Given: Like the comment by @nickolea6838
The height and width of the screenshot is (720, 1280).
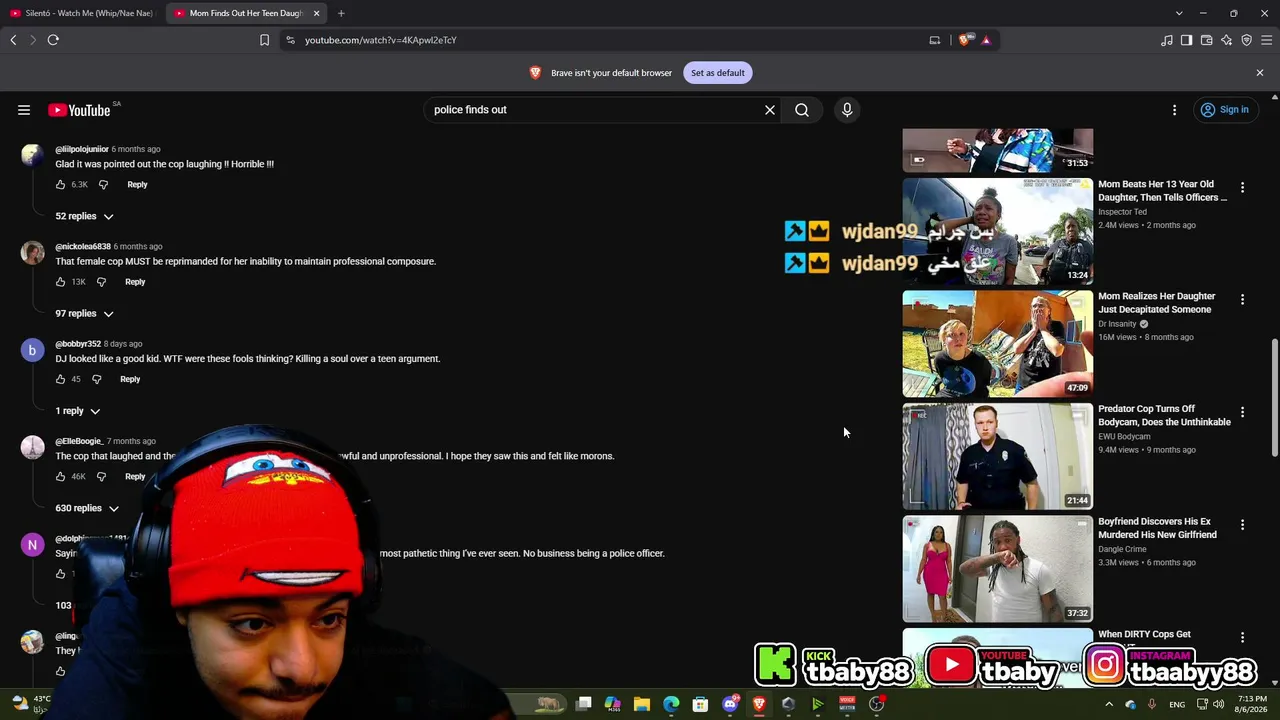Looking at the screenshot, I should point(61,282).
